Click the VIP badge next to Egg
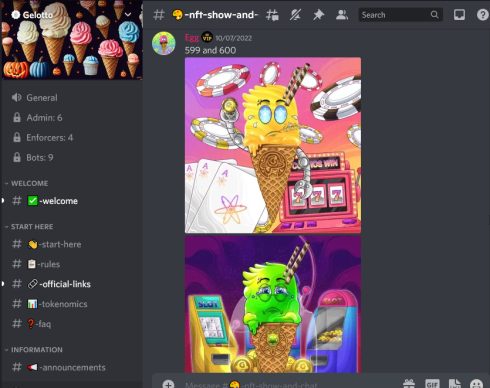 [x=207, y=37]
